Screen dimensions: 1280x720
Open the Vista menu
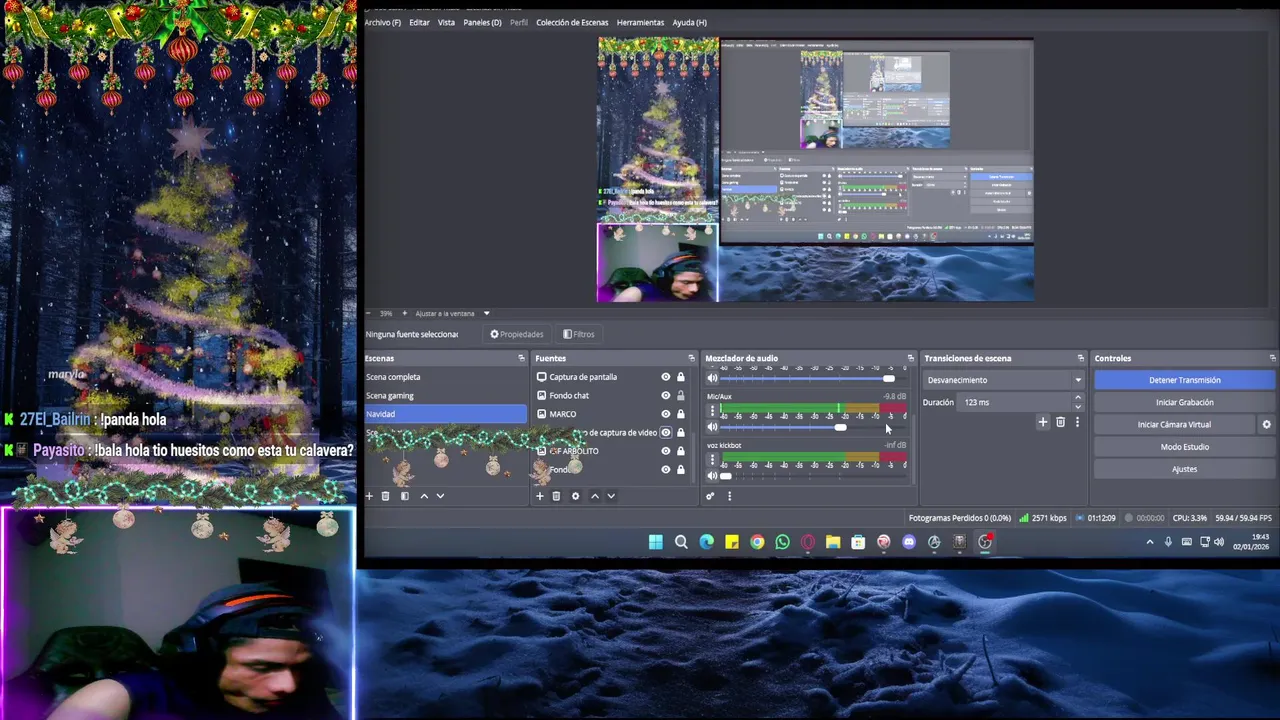click(x=446, y=22)
